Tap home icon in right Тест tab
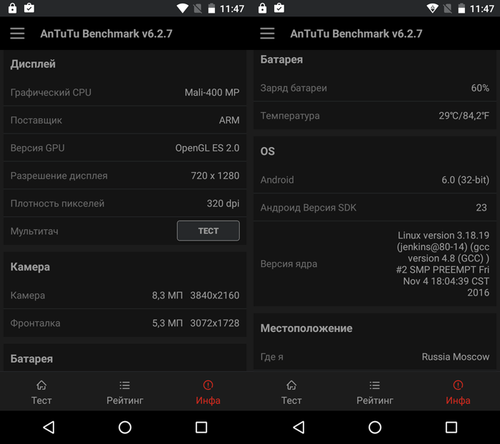 [291, 385]
